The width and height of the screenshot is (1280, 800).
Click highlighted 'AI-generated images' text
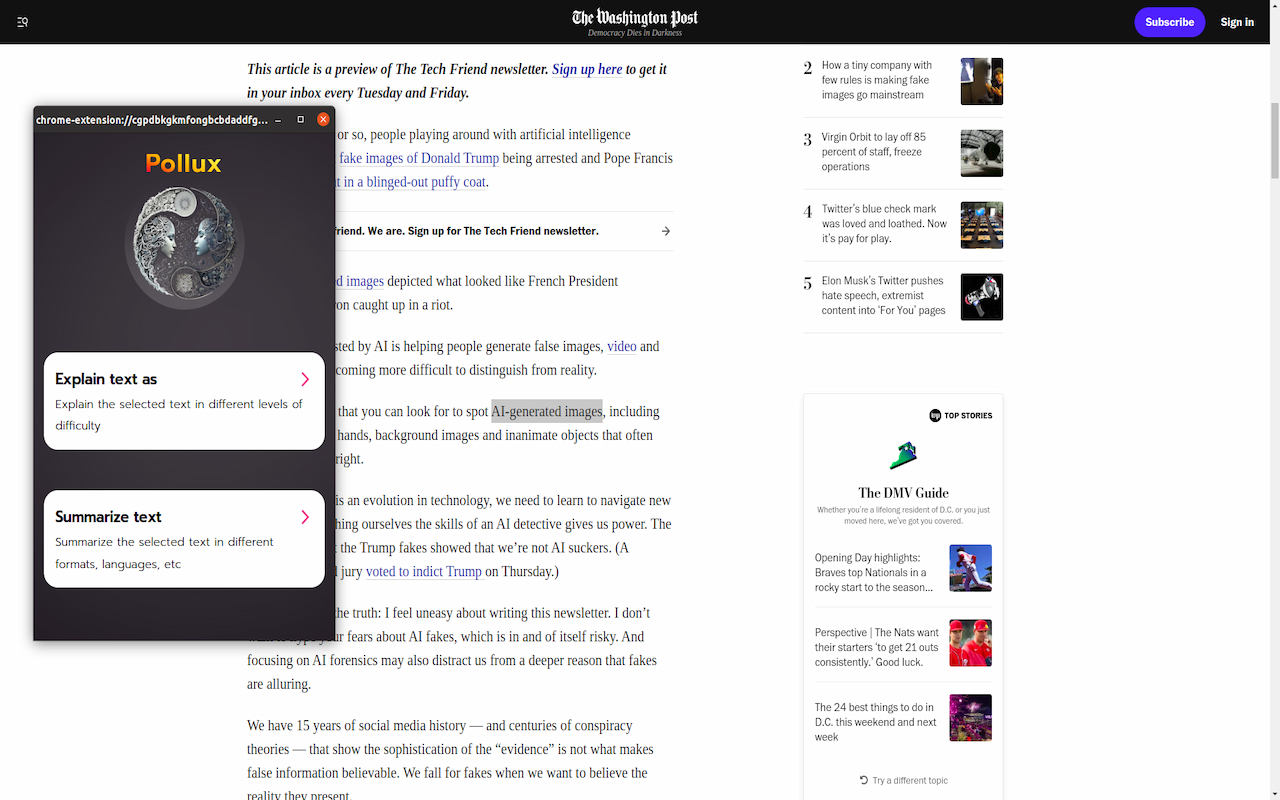click(547, 411)
